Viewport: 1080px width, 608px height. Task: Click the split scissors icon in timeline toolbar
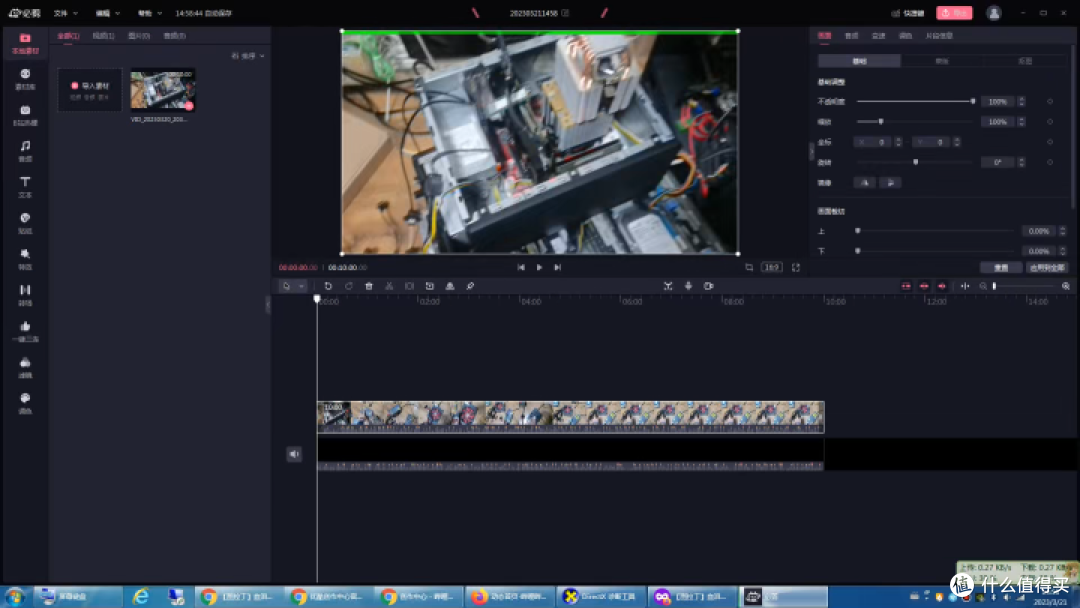pos(389,286)
